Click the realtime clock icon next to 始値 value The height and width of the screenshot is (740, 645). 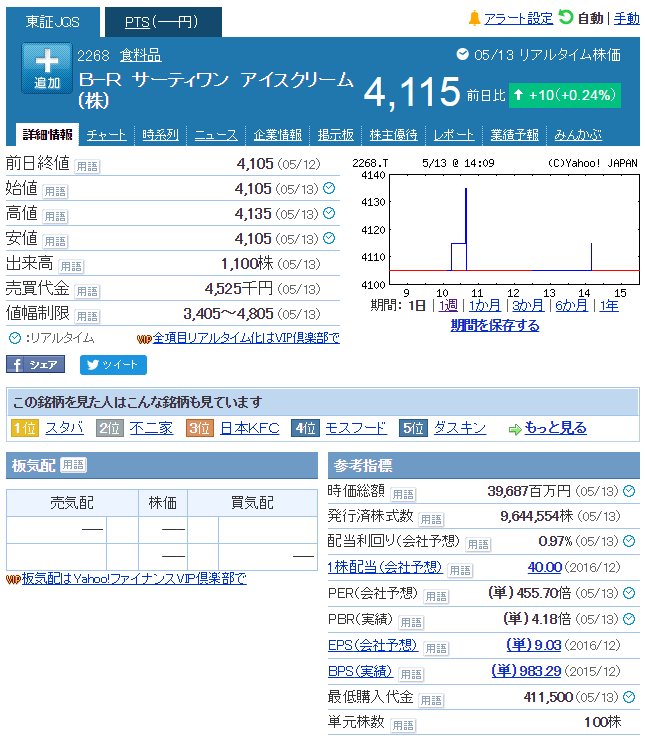[329, 188]
